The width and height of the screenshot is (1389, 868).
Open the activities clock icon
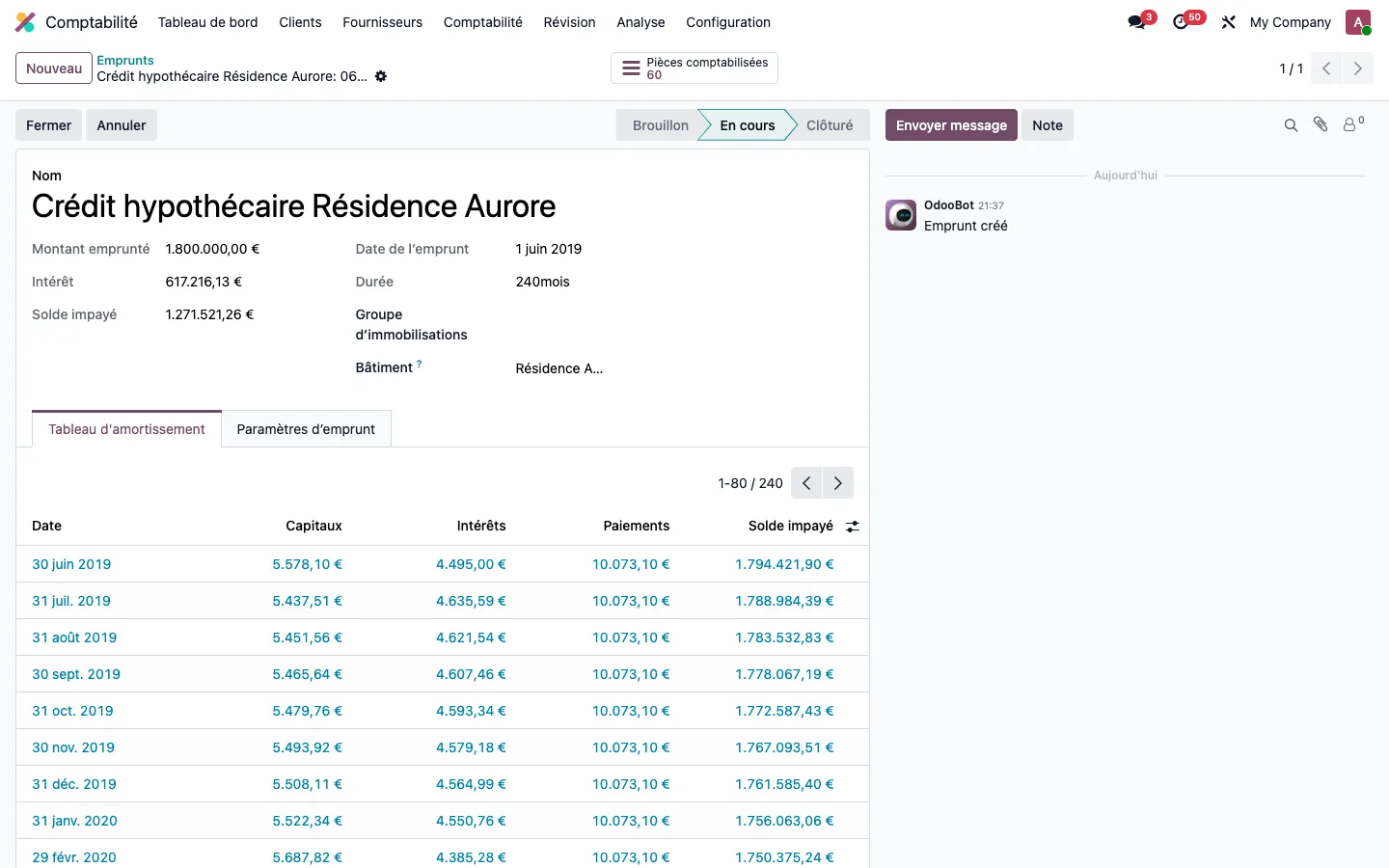(1181, 22)
